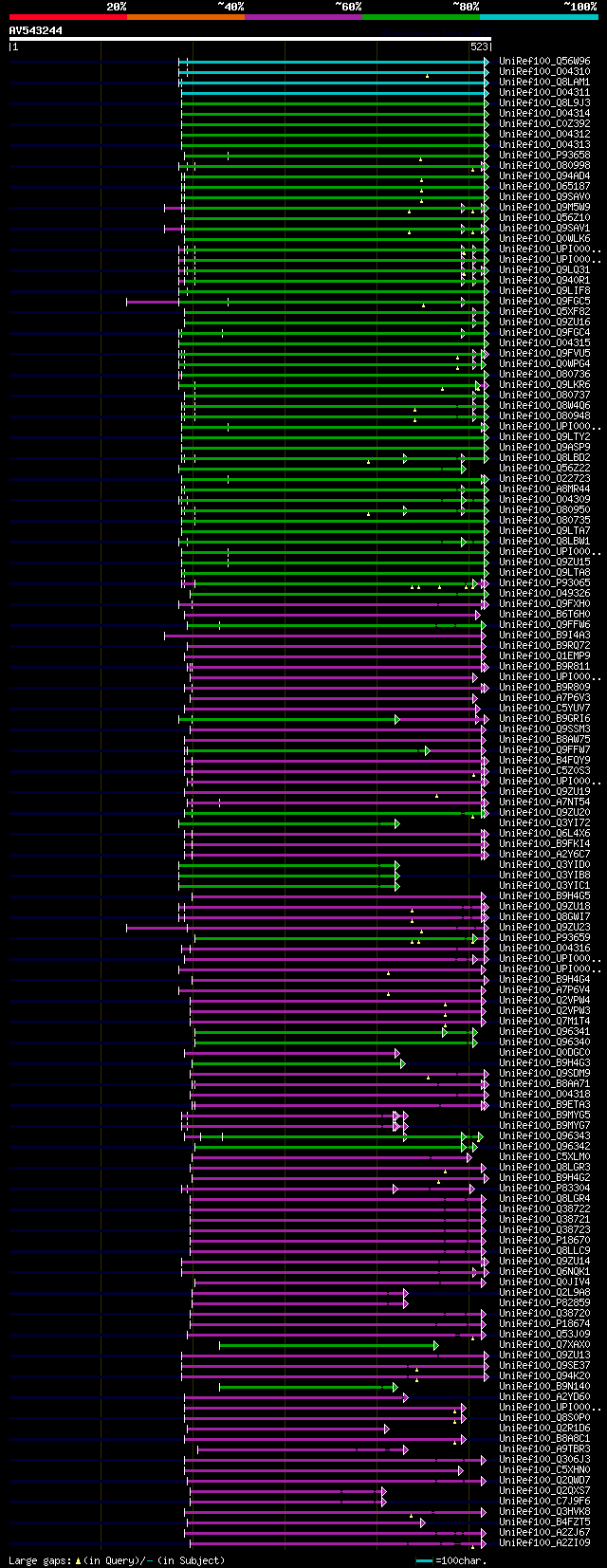
Task: Click the orange ~40% legend segment
Action: click(185, 17)
